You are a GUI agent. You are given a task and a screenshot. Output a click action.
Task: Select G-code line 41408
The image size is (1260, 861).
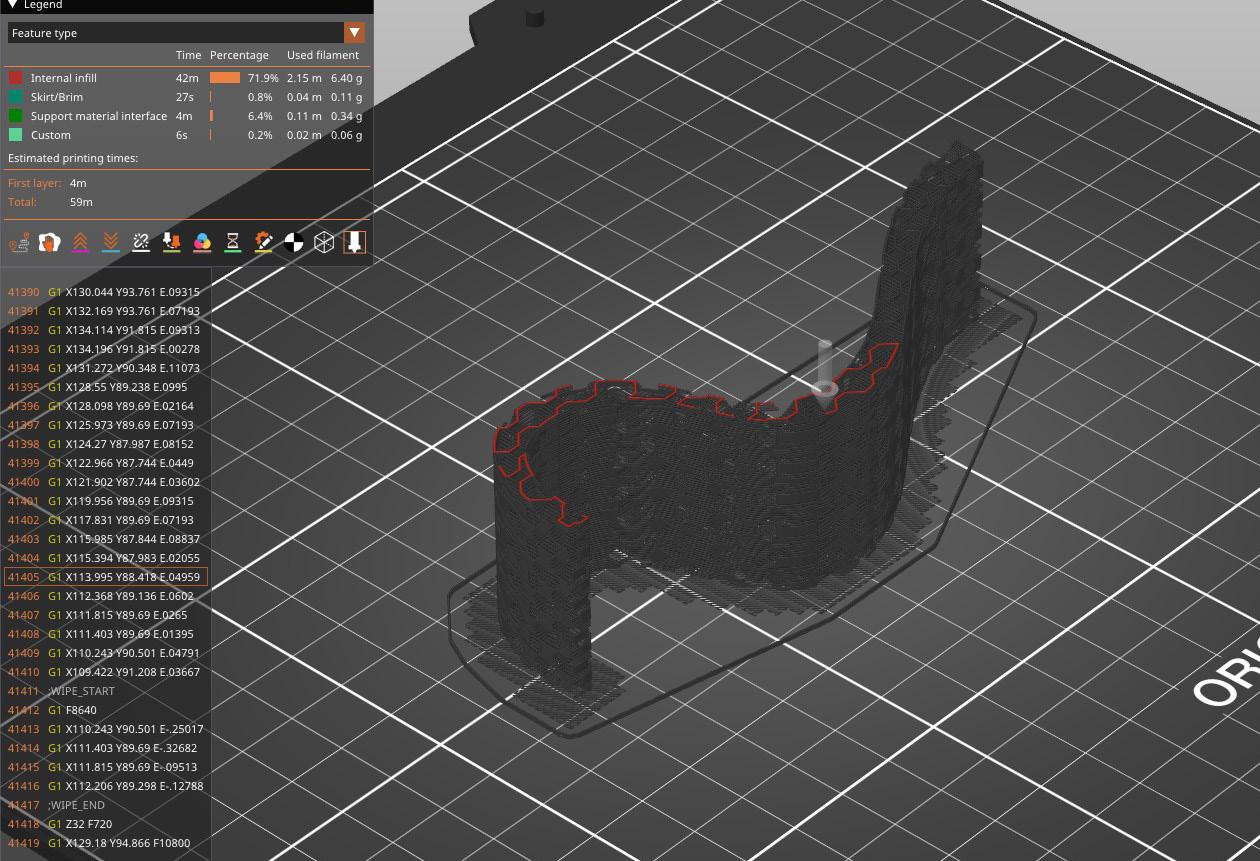click(x=105, y=634)
